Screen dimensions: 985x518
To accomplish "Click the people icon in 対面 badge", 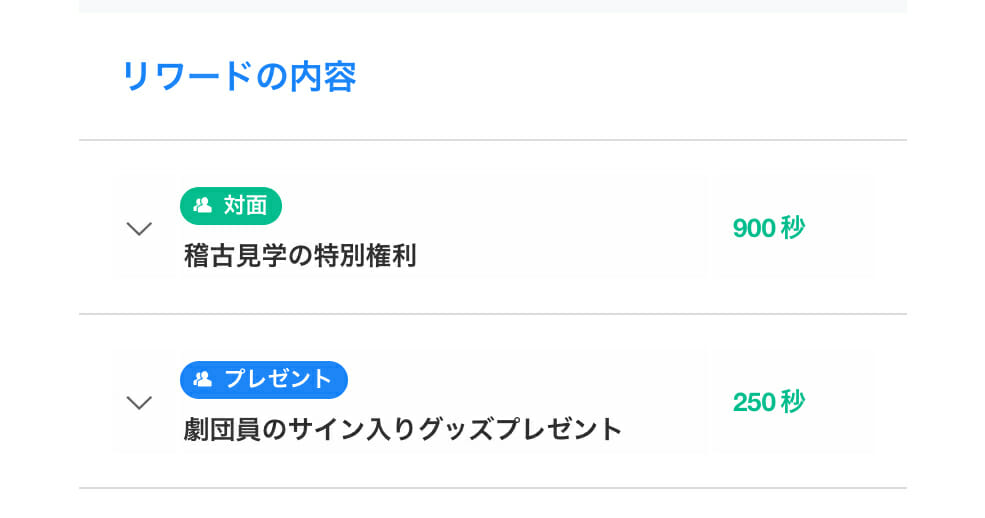I will [203, 206].
